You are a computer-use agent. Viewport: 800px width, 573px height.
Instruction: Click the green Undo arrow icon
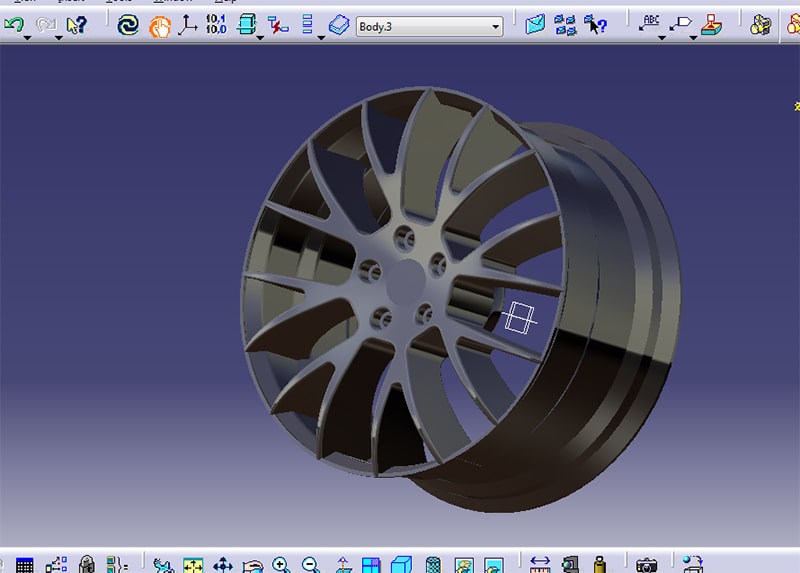[x=14, y=23]
